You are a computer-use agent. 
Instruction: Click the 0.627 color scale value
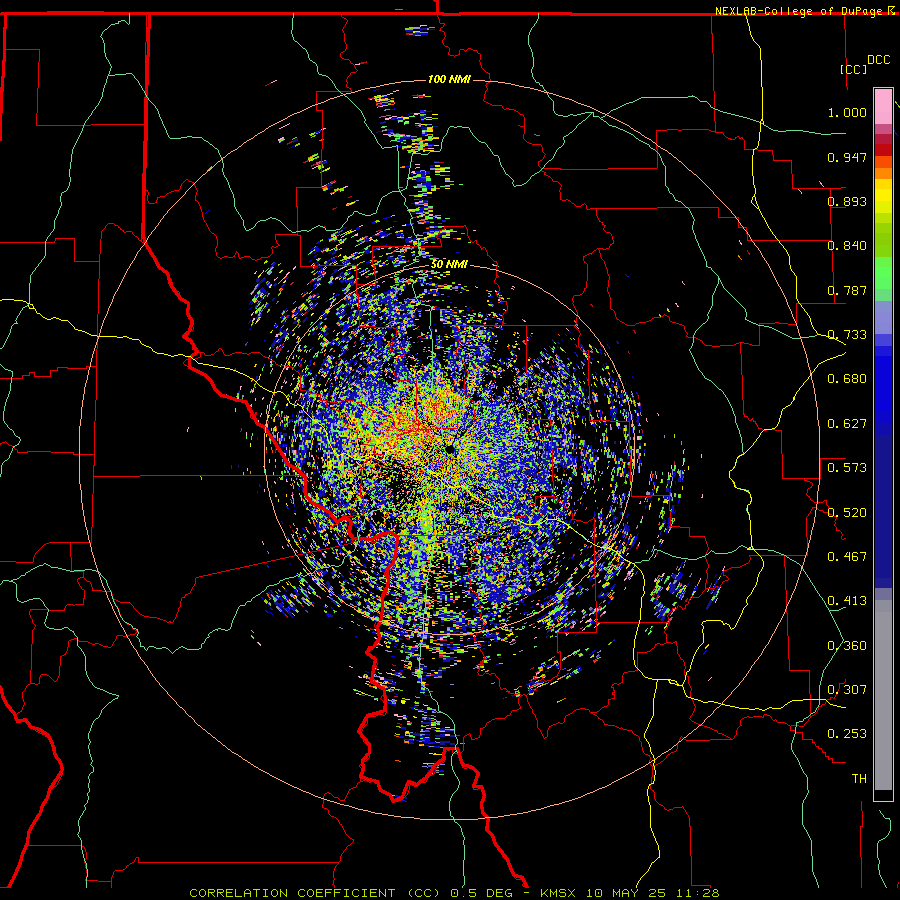pos(847,424)
